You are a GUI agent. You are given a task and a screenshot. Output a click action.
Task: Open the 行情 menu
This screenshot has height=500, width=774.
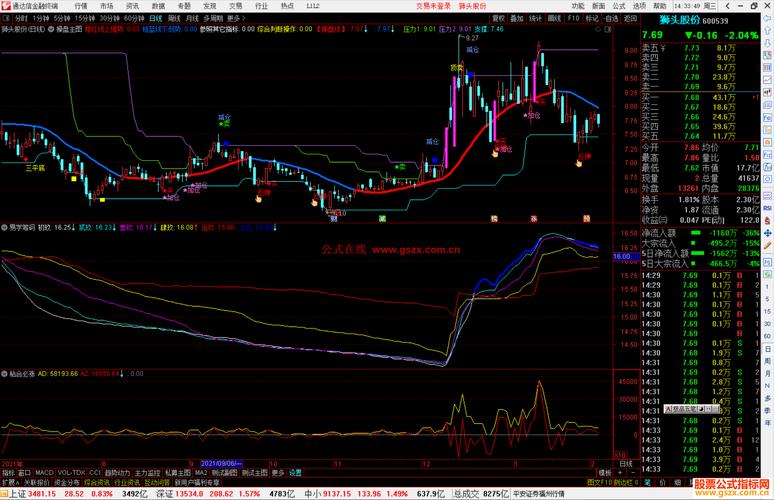click(81, 6)
